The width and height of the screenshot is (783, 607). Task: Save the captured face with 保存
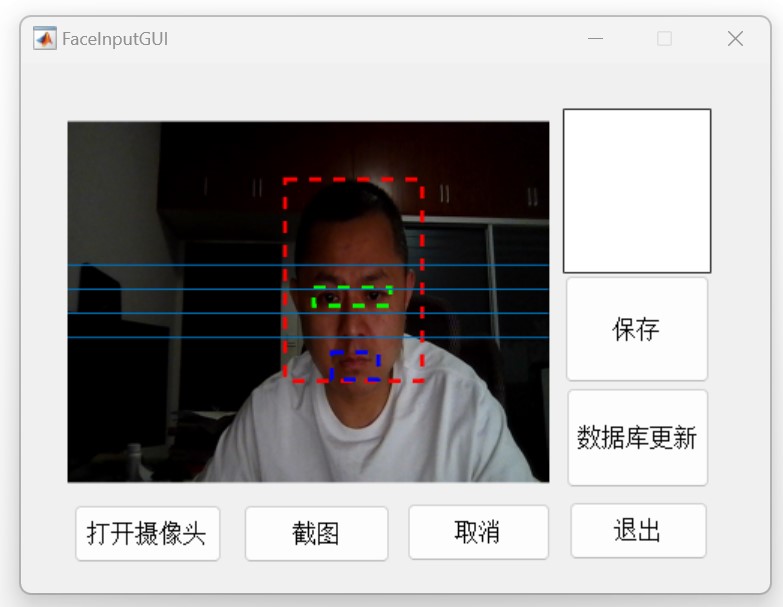point(637,329)
